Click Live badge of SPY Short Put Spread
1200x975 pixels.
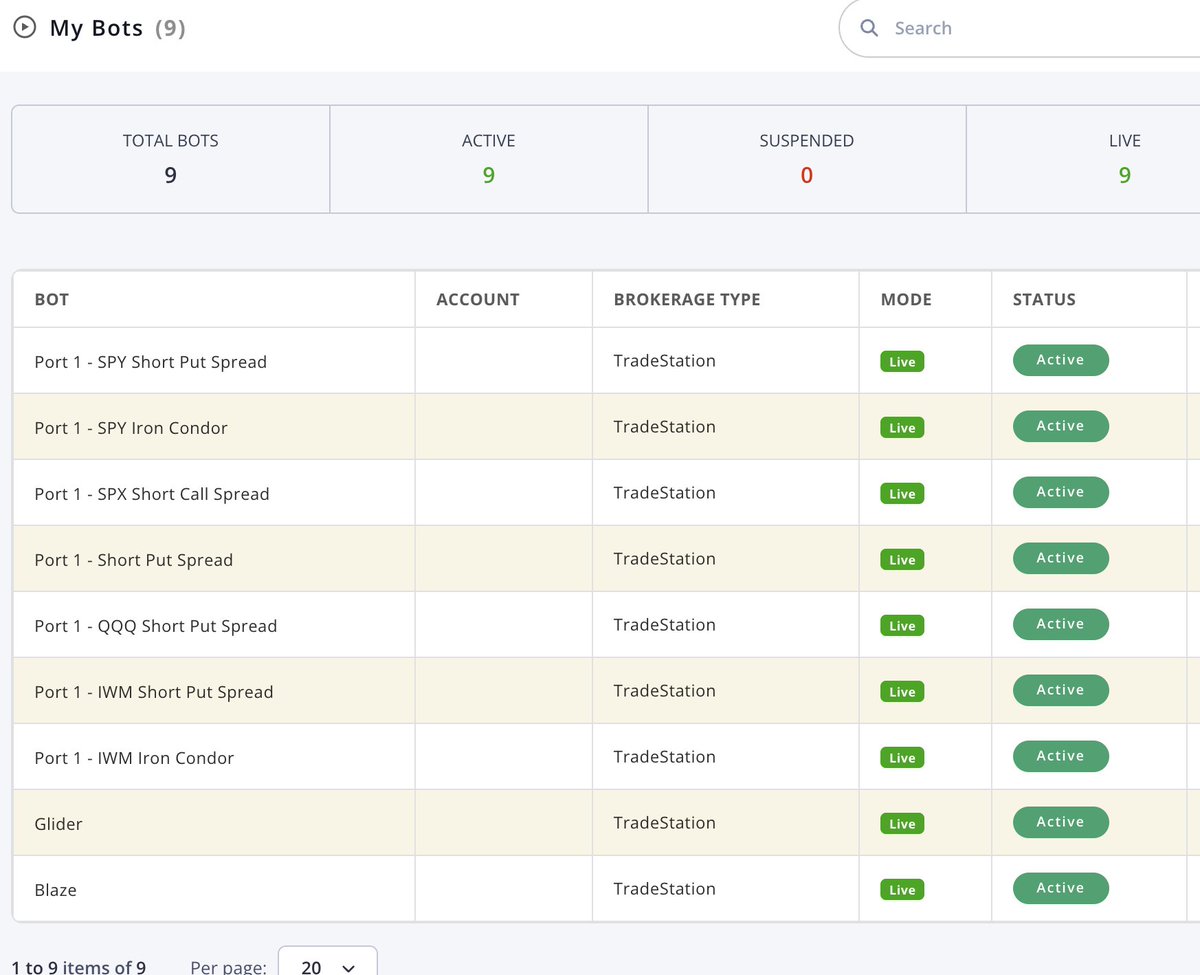click(x=902, y=362)
